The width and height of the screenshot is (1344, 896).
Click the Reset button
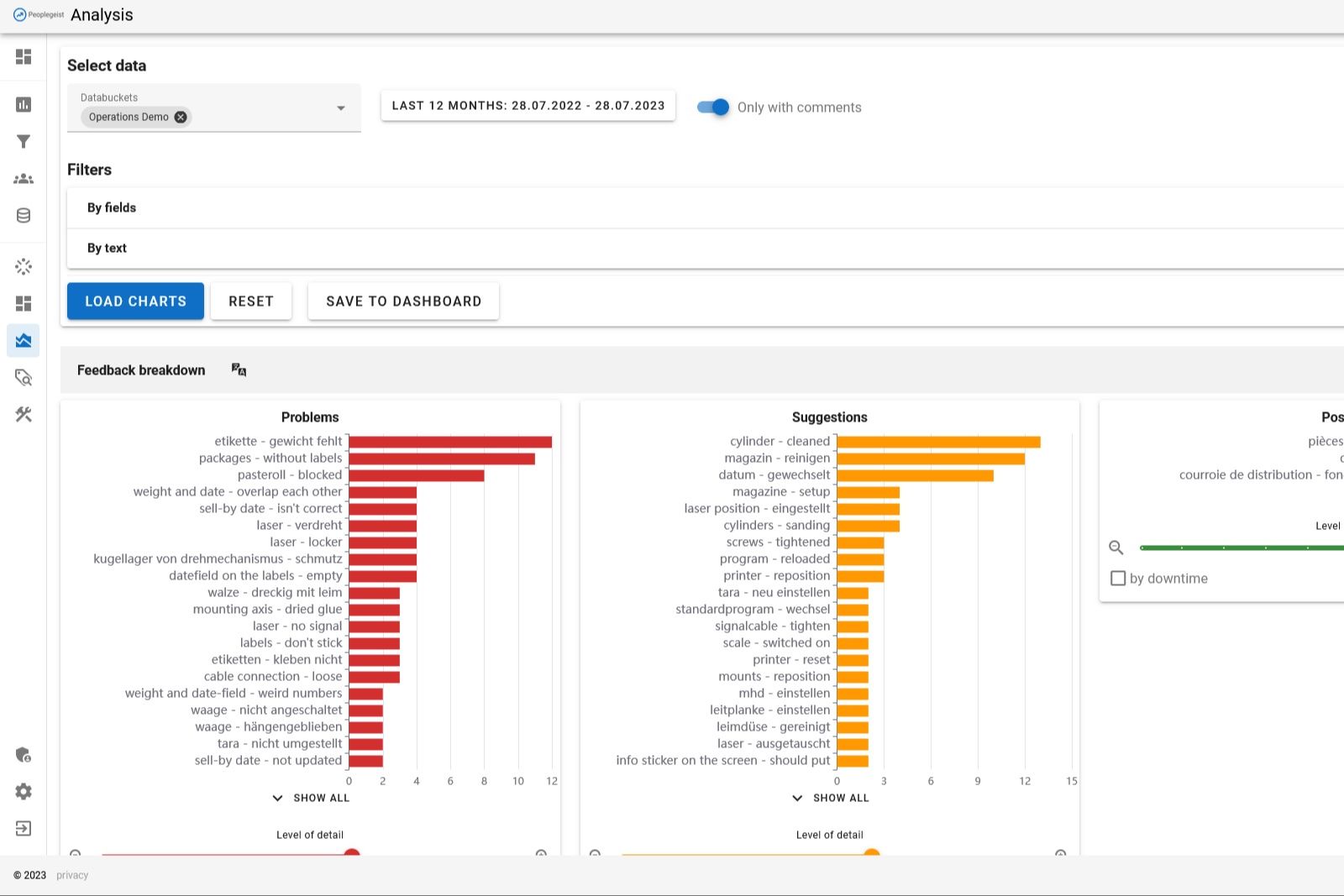coord(251,301)
